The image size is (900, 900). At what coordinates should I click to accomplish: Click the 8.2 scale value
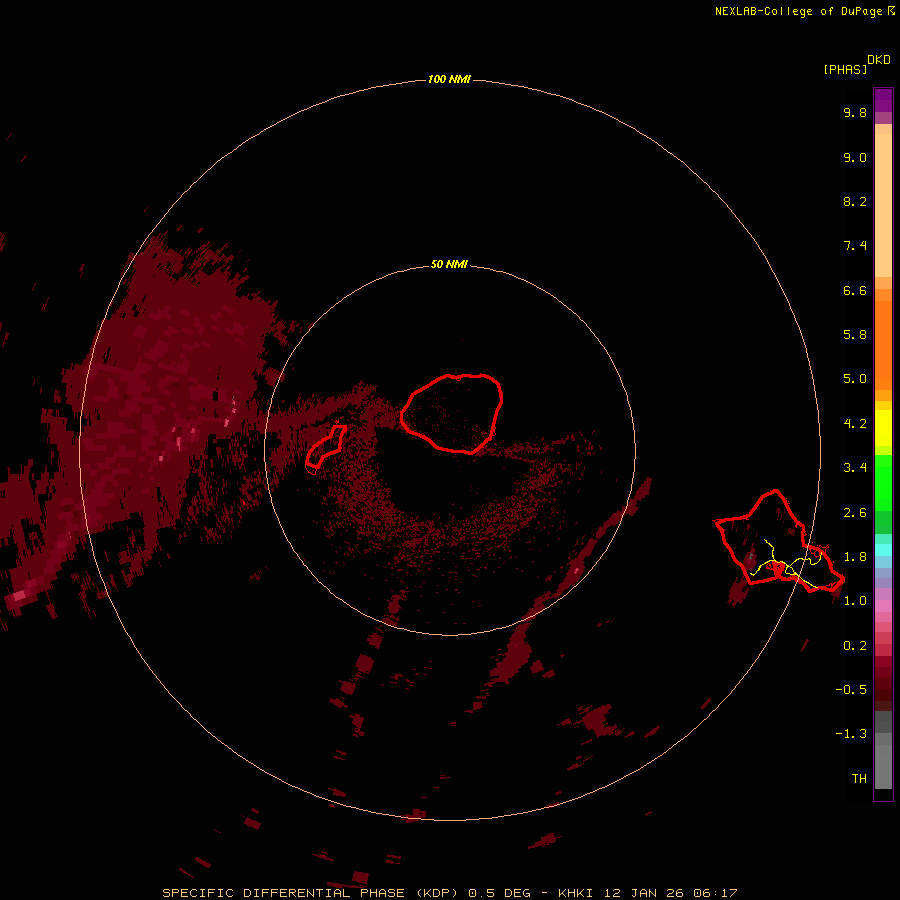(x=855, y=201)
